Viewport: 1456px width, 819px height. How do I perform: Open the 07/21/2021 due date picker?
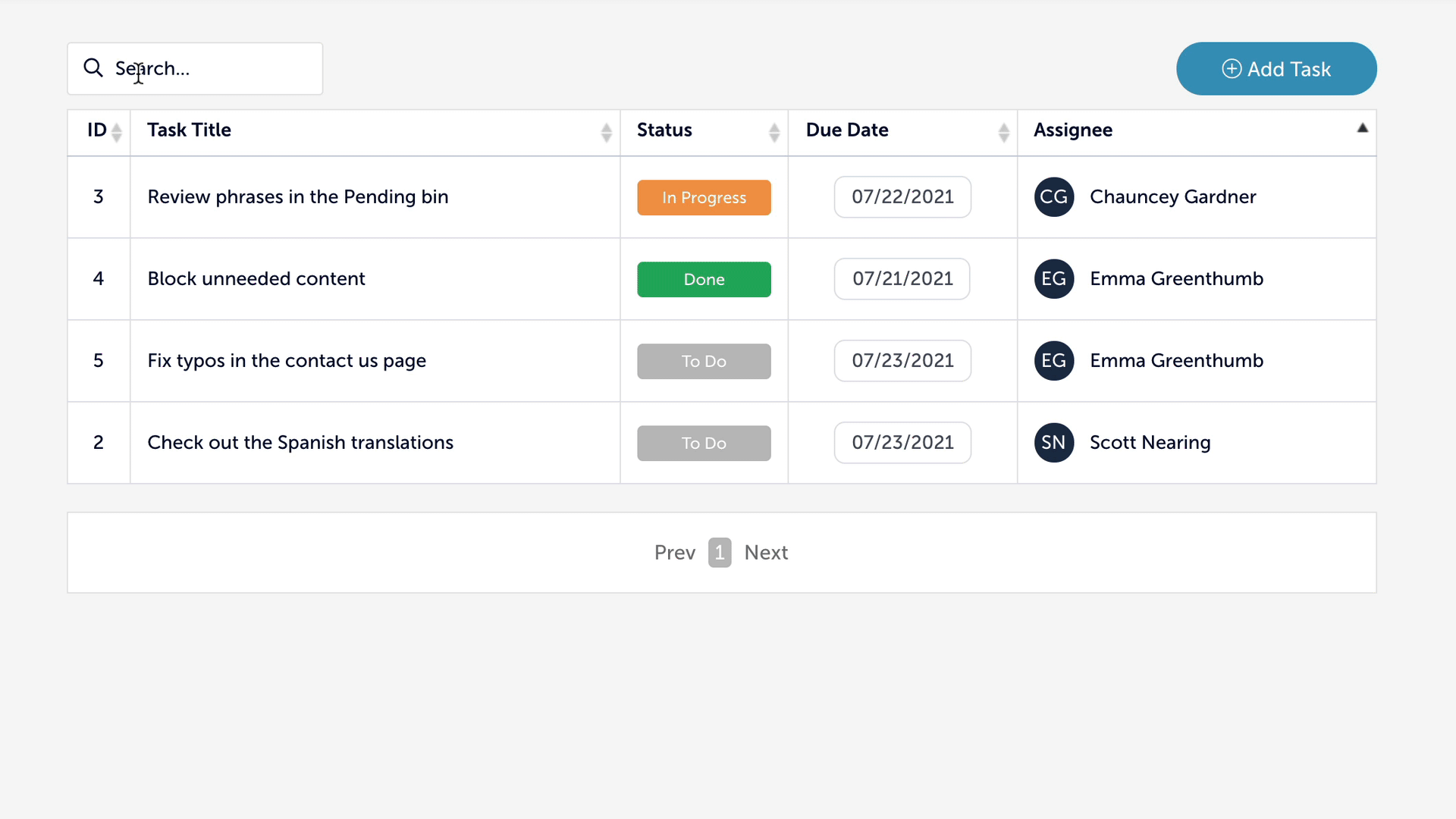902,279
